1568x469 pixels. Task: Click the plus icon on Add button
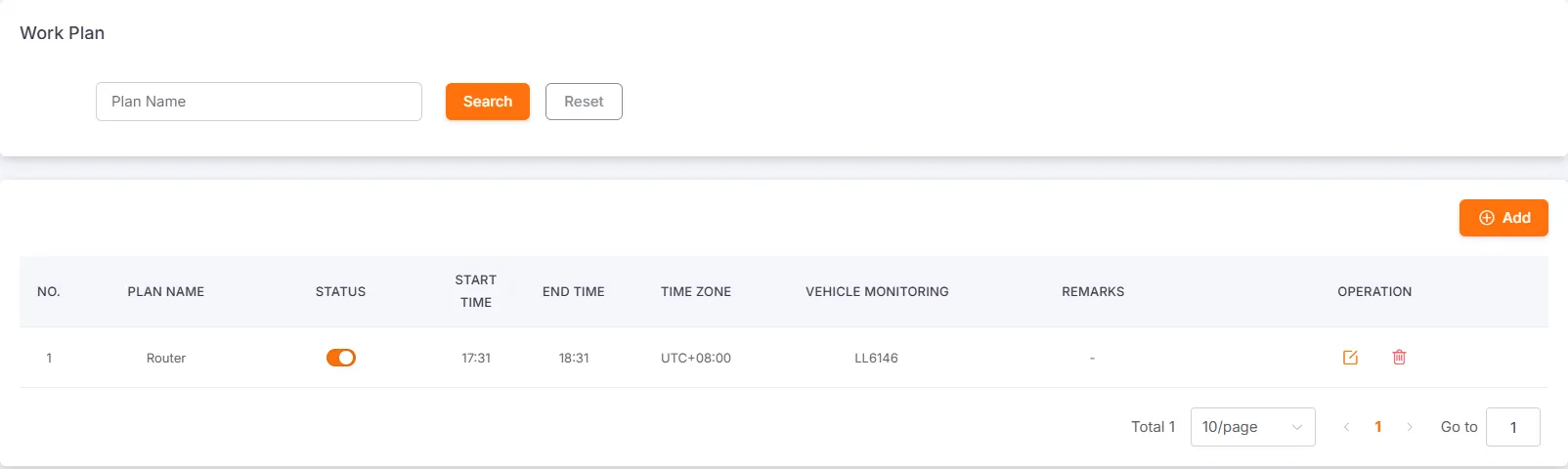[x=1486, y=218]
